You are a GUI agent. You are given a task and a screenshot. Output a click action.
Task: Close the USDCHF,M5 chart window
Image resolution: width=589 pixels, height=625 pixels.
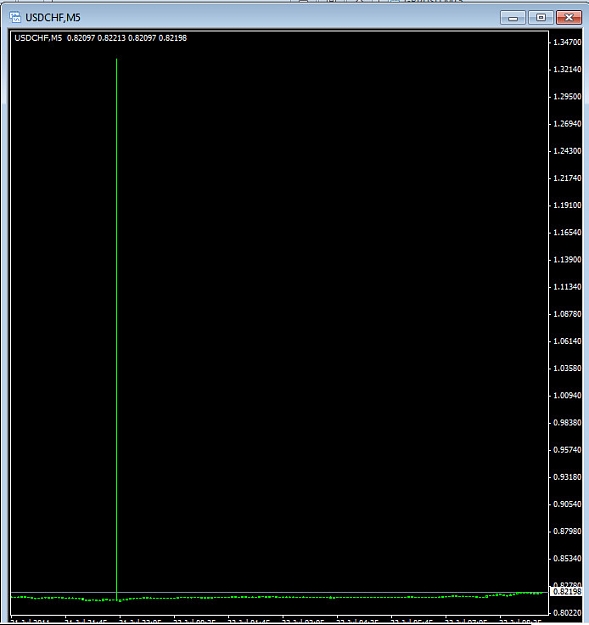point(569,18)
